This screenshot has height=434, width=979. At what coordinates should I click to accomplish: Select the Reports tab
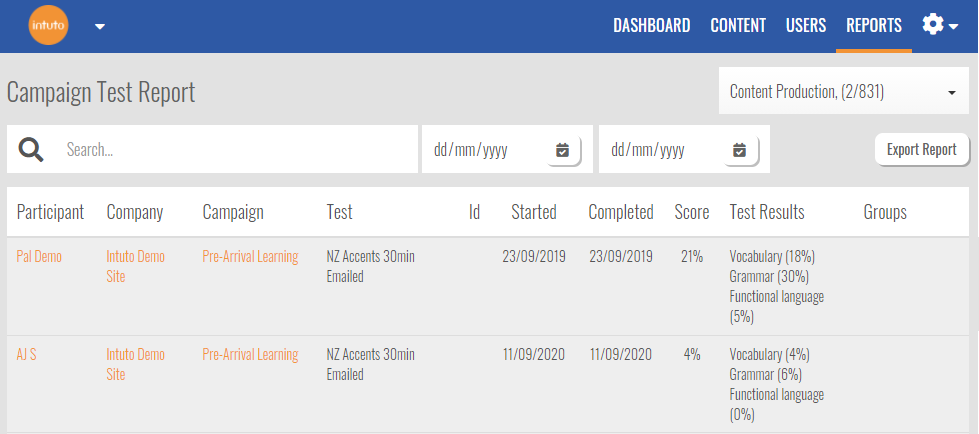873,26
